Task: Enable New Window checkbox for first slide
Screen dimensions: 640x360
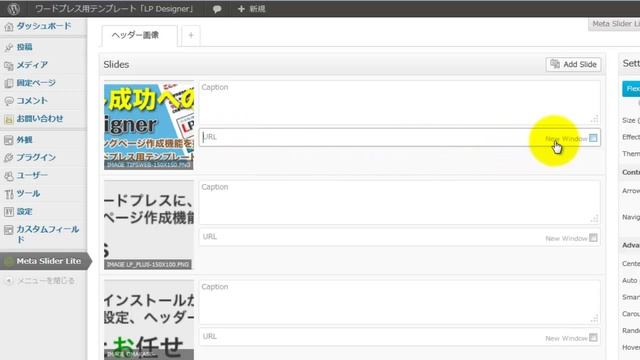Action: (593, 138)
